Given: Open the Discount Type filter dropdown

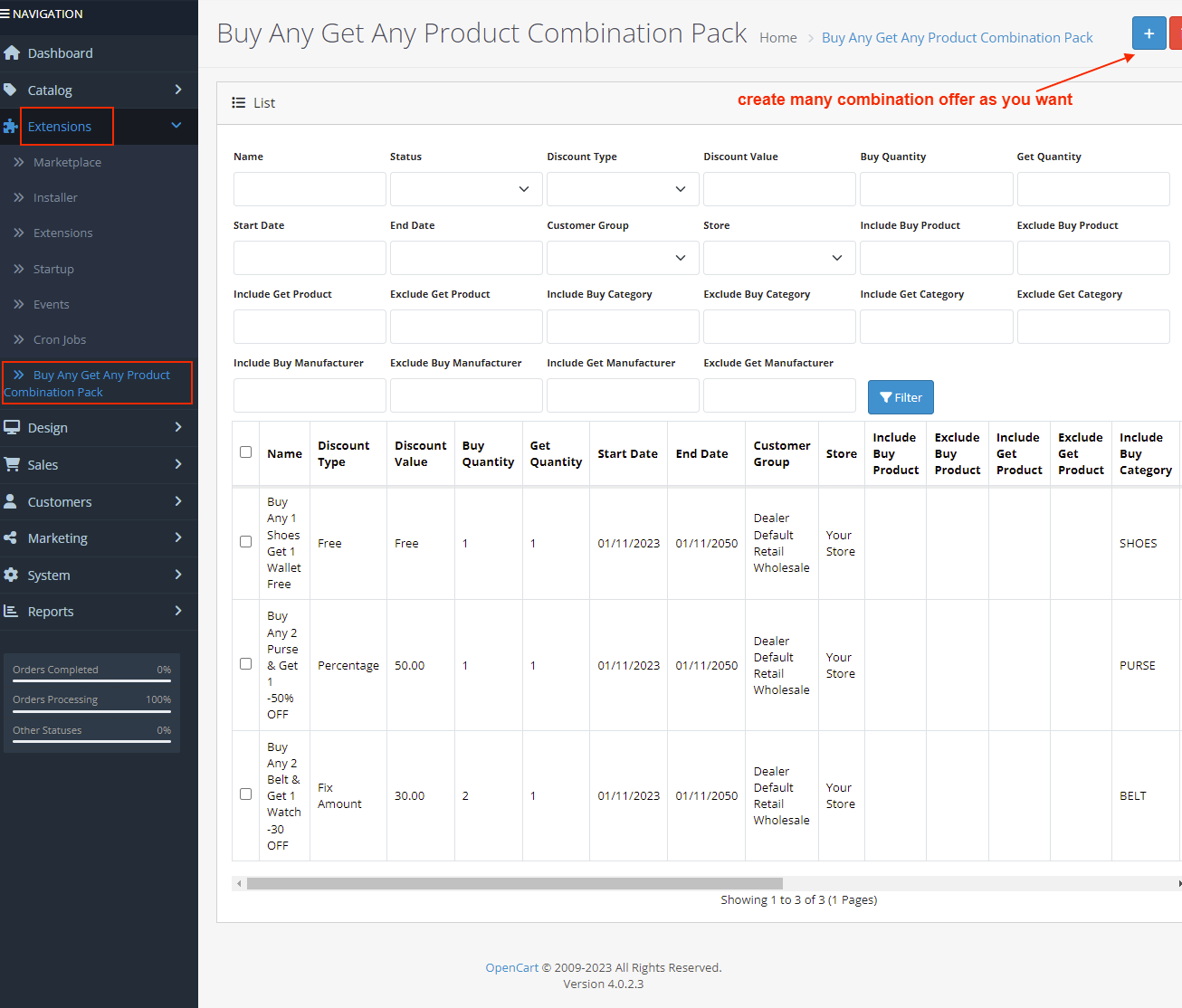Looking at the screenshot, I should click(623, 189).
